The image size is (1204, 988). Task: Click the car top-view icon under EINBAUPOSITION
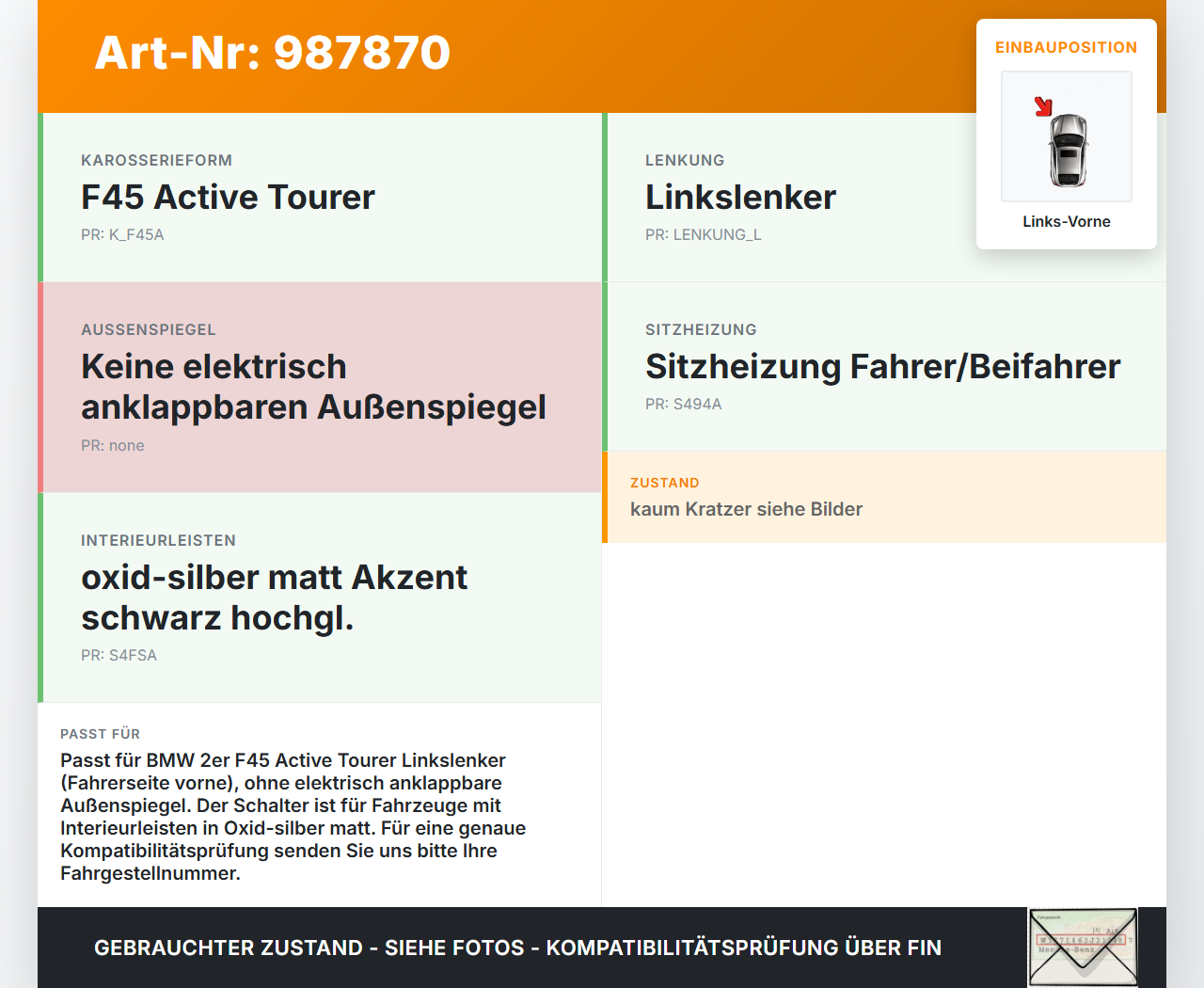click(1066, 136)
